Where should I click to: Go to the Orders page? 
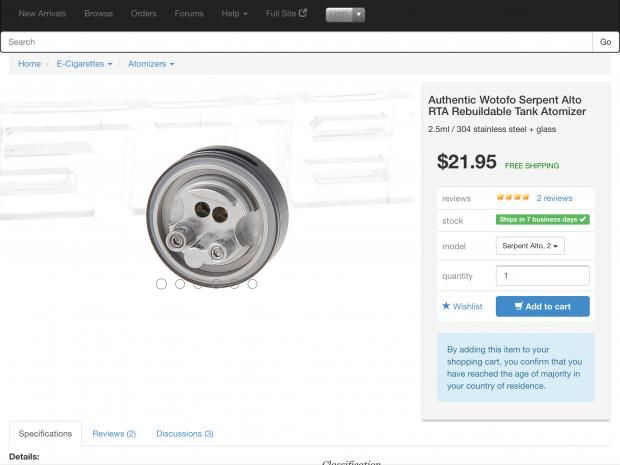[x=144, y=13]
